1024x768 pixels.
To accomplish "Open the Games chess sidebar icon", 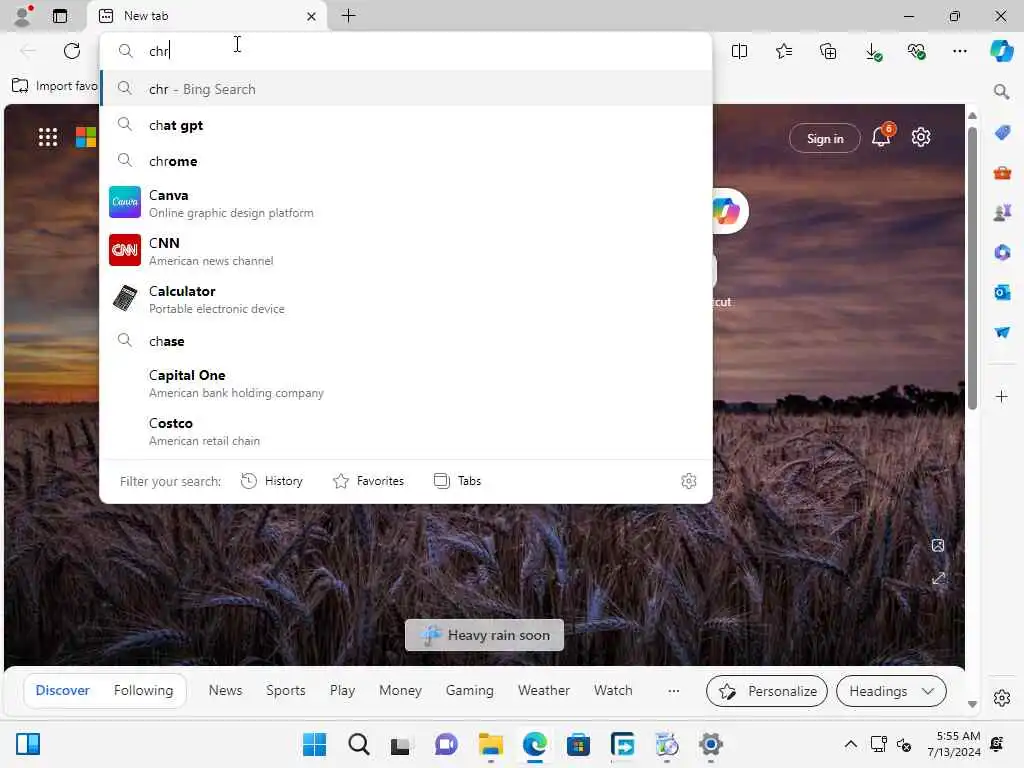I will tap(1002, 212).
